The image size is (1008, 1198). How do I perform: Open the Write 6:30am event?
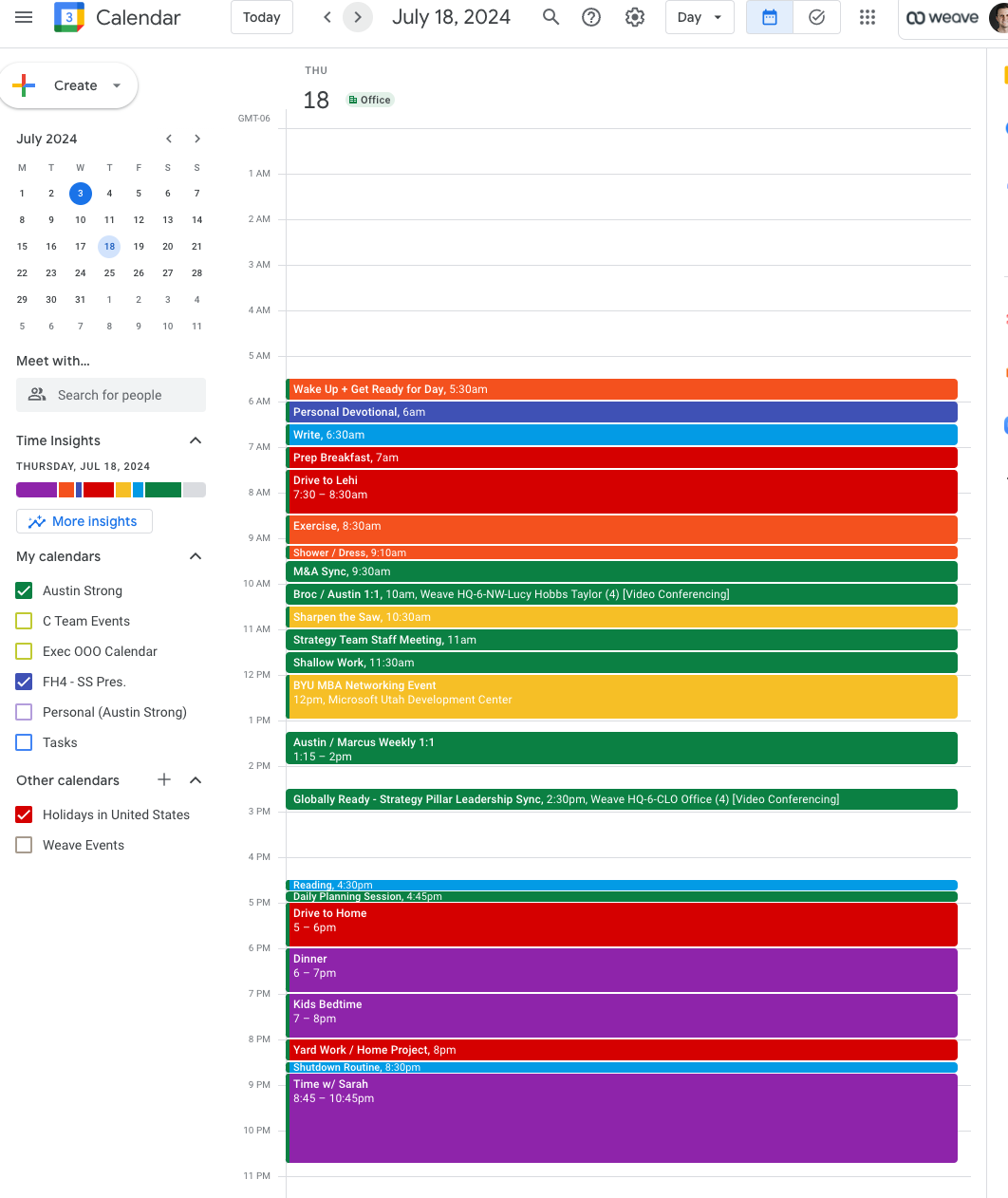622,435
